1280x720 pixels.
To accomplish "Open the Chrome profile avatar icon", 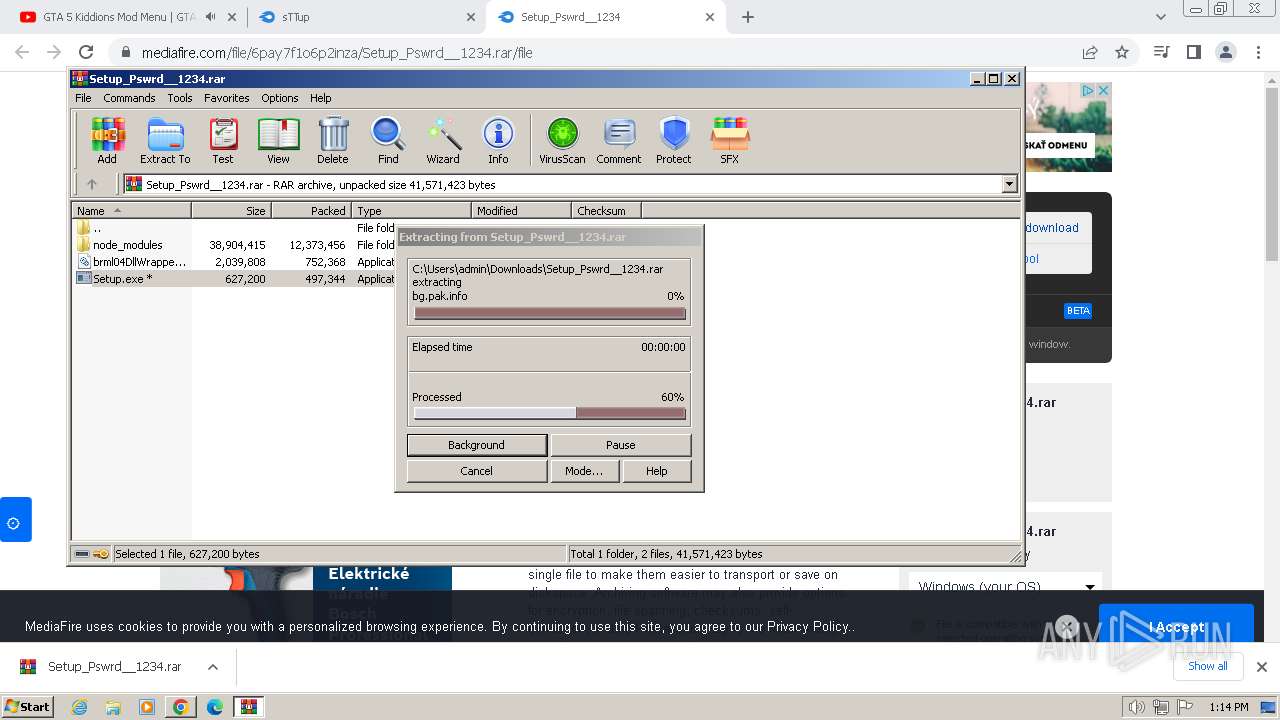I will tap(1226, 52).
